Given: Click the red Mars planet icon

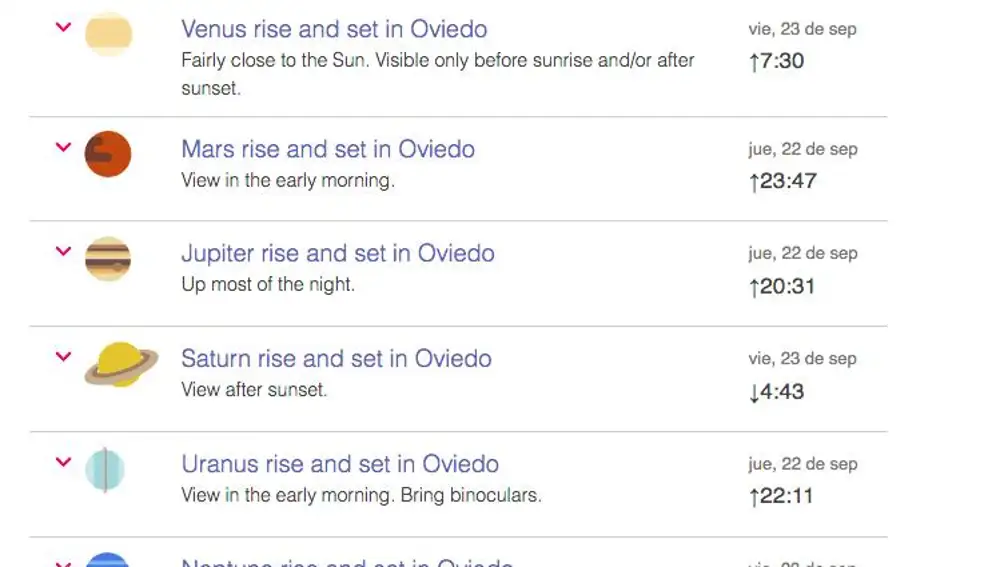Looking at the screenshot, I should pos(108,154).
